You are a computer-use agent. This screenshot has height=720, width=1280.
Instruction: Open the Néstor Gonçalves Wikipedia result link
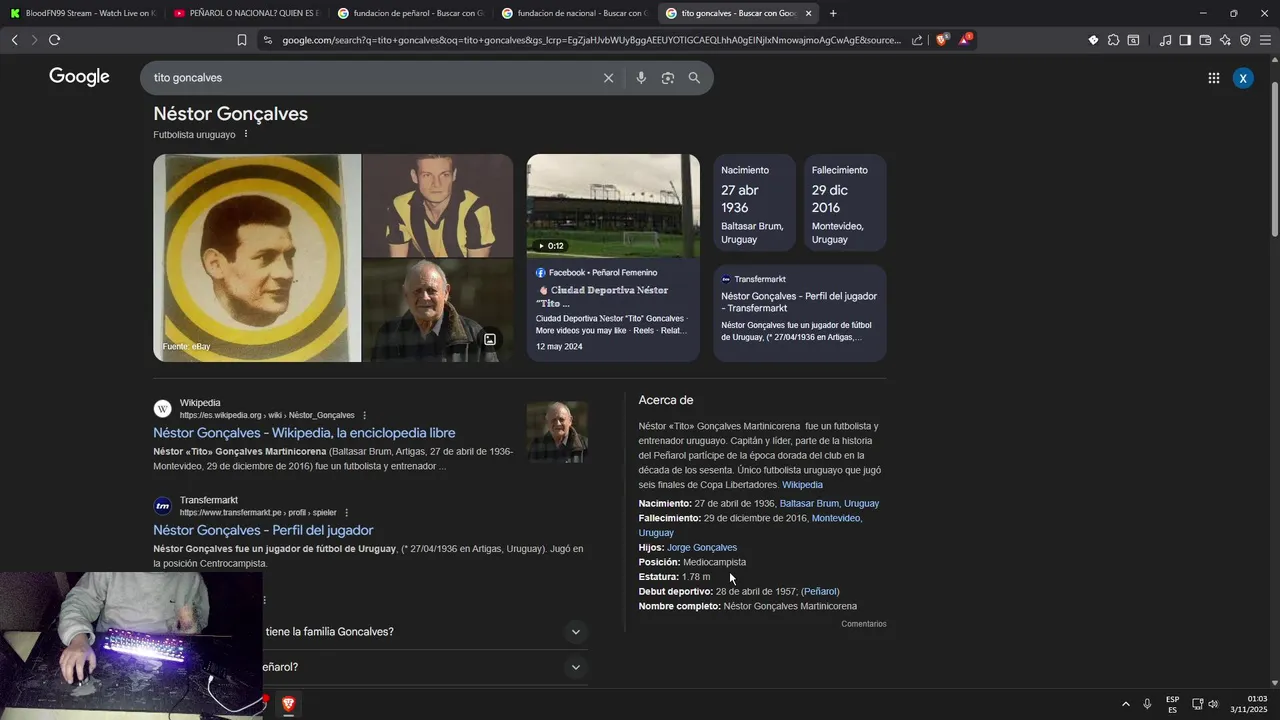tap(304, 433)
